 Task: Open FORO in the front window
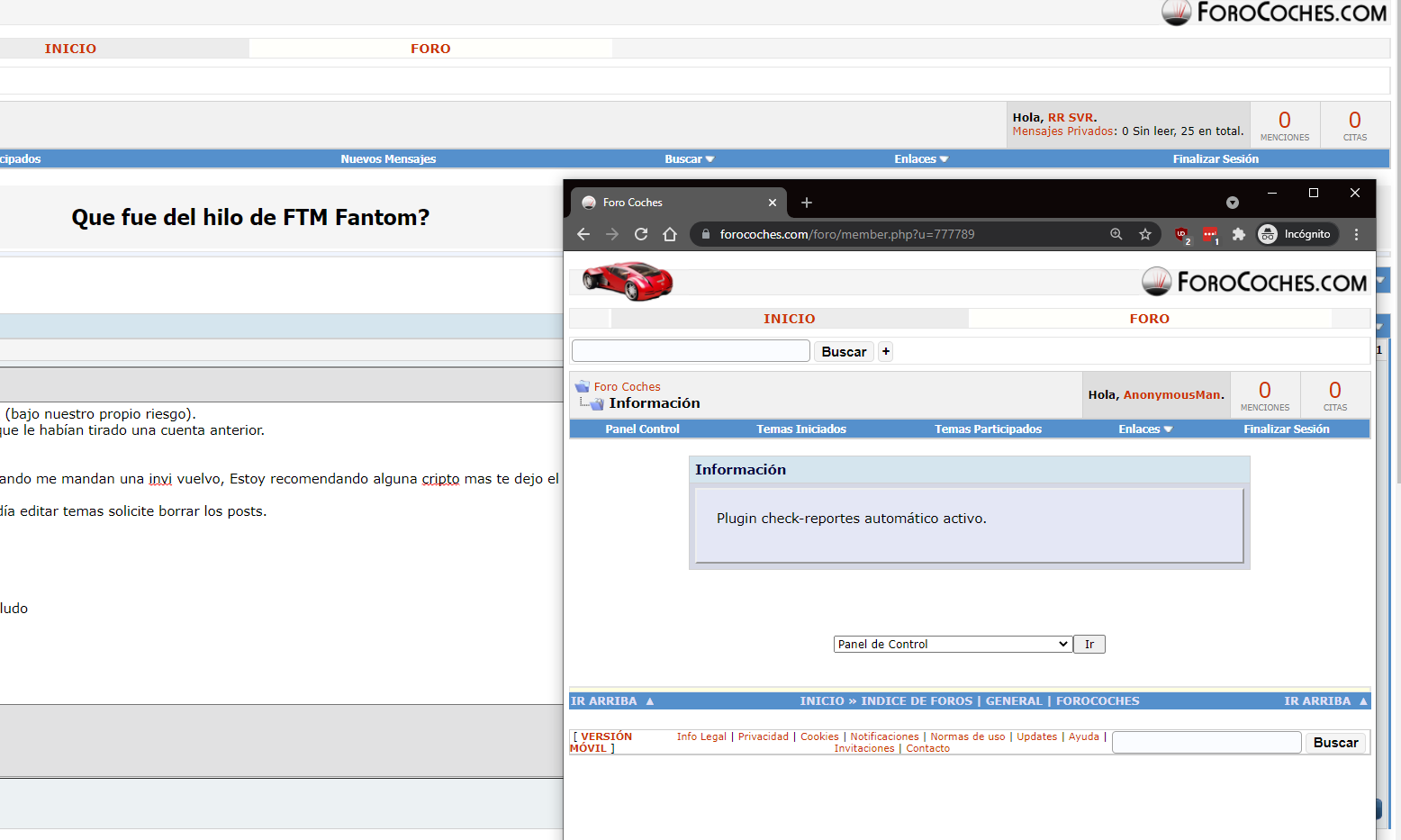(x=1150, y=319)
